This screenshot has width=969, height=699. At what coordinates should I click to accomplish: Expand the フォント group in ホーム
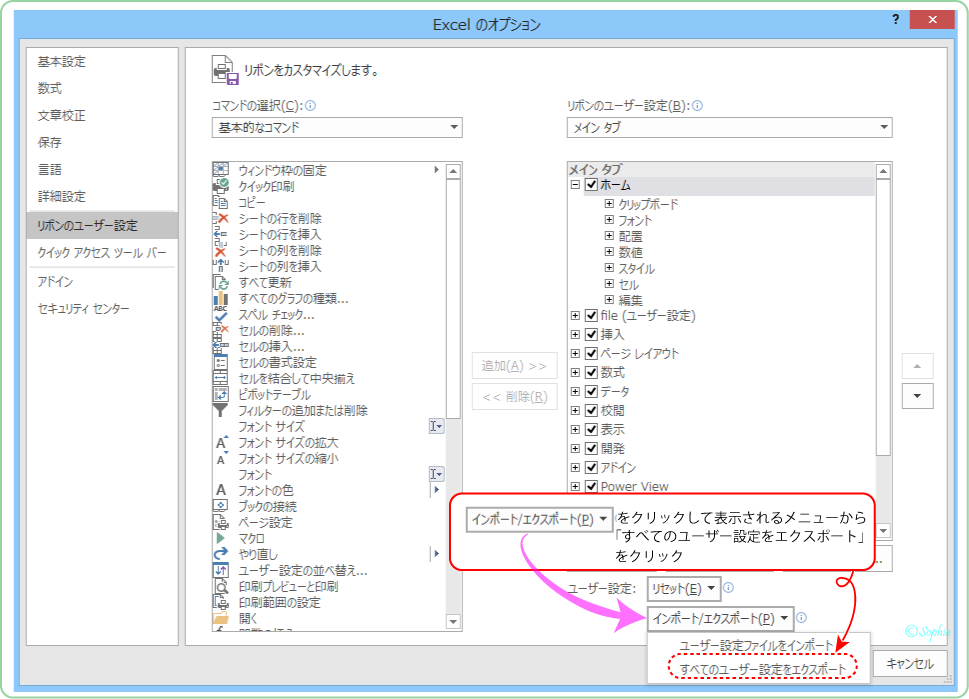pyautogui.click(x=609, y=219)
